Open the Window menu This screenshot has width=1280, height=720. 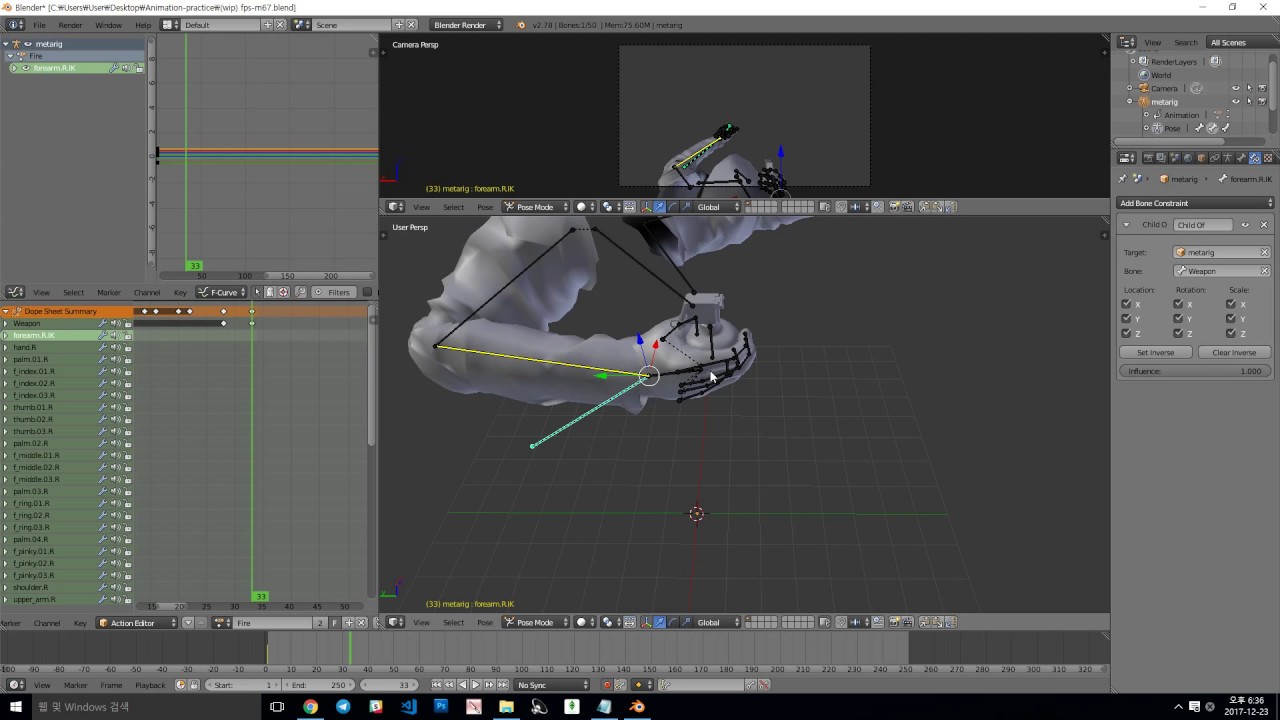(x=108, y=24)
